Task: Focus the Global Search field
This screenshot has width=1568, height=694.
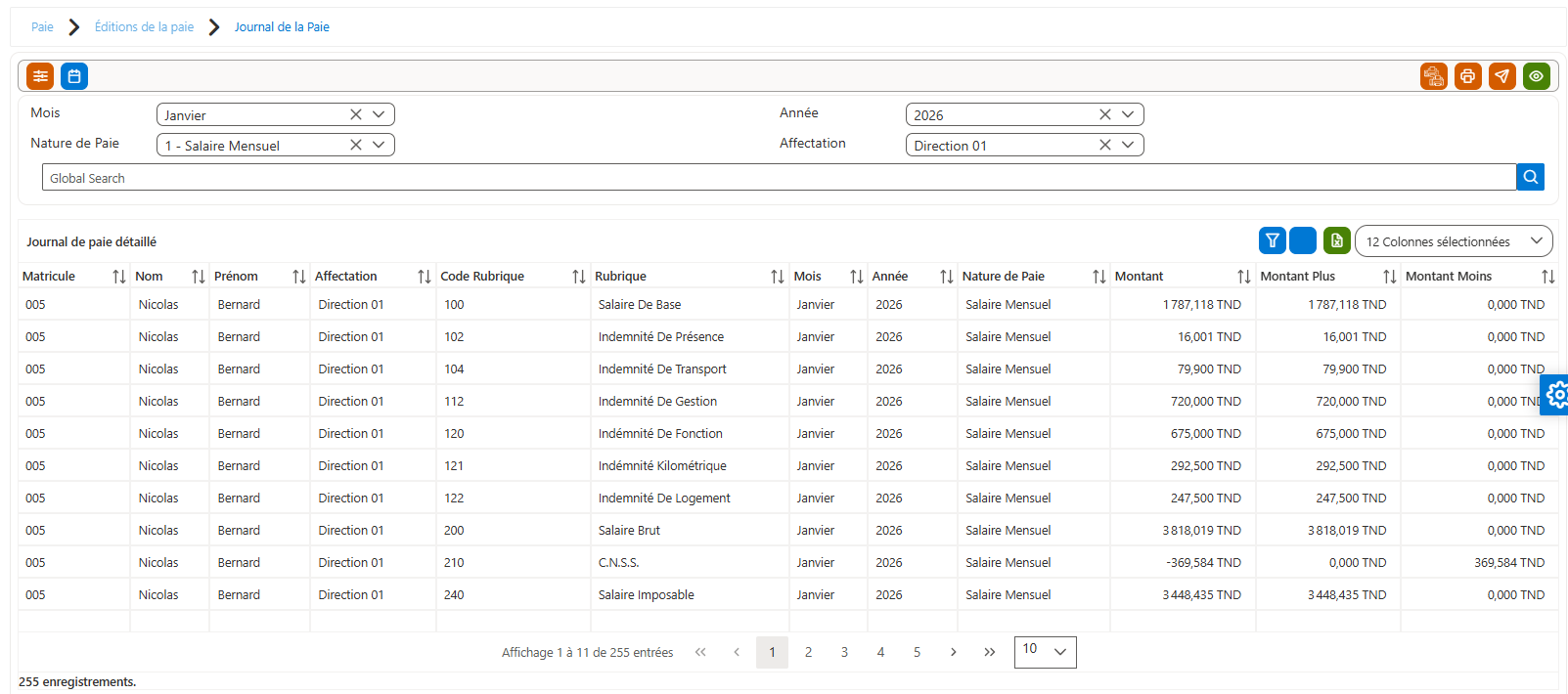Action: pos(779,177)
